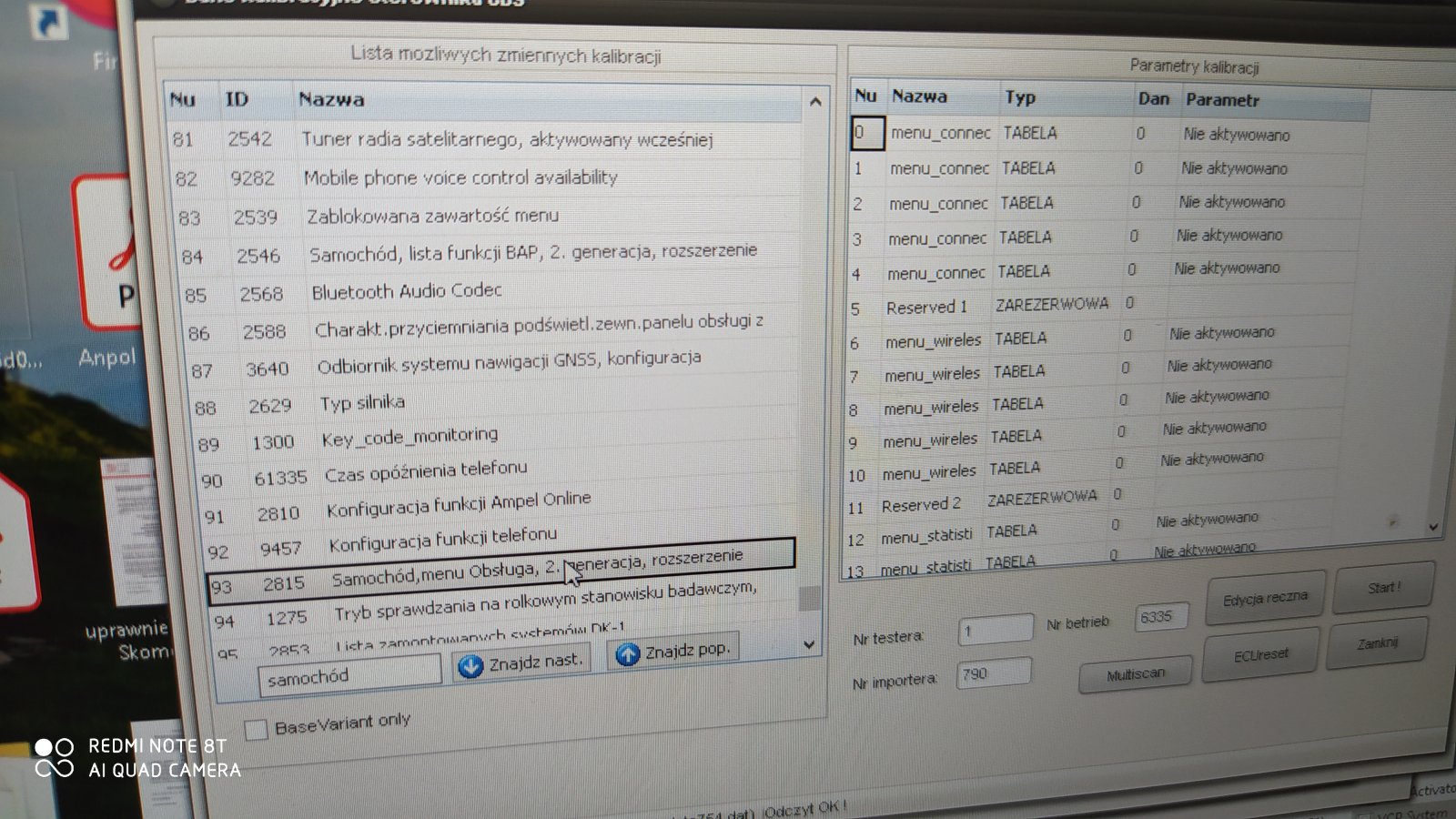Select row 81 Tuner radia satelitarnego
Screen dimensions: 1456x819
(x=486, y=139)
